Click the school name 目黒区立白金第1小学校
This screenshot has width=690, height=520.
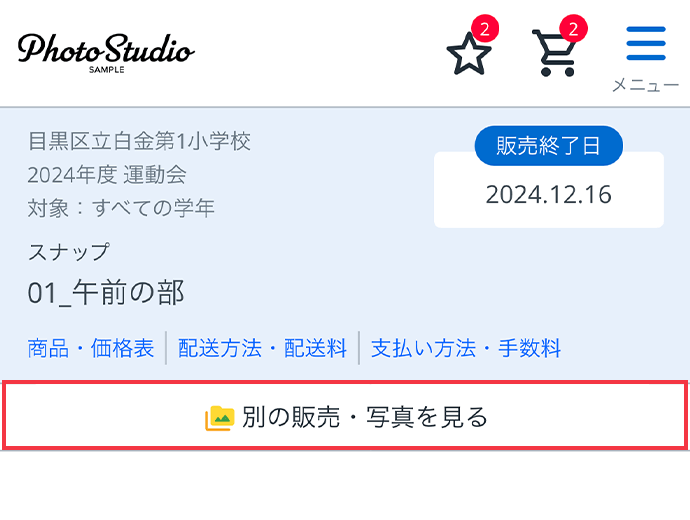(139, 141)
